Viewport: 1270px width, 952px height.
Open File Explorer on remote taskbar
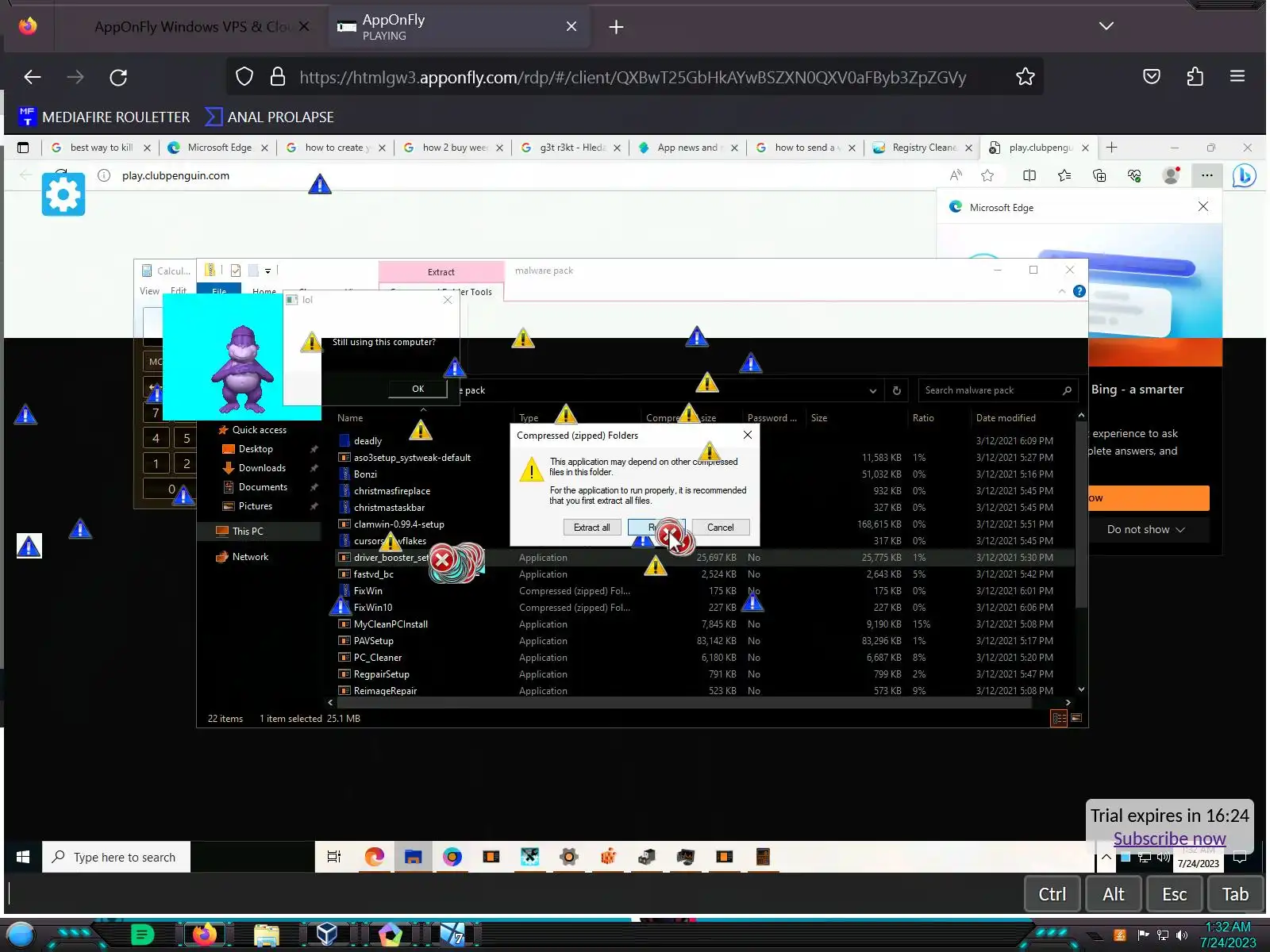(413, 857)
